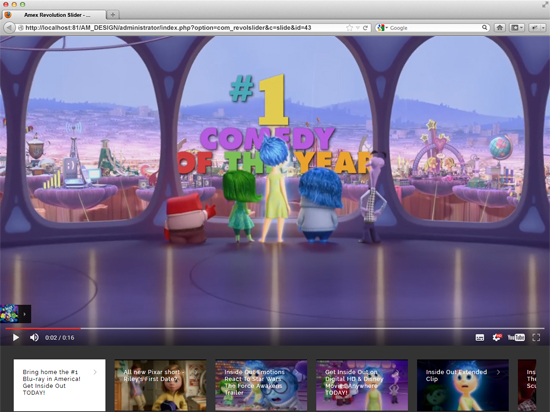Open playlist thumbnail on video
This screenshot has height=412, width=550.
[x=10, y=314]
